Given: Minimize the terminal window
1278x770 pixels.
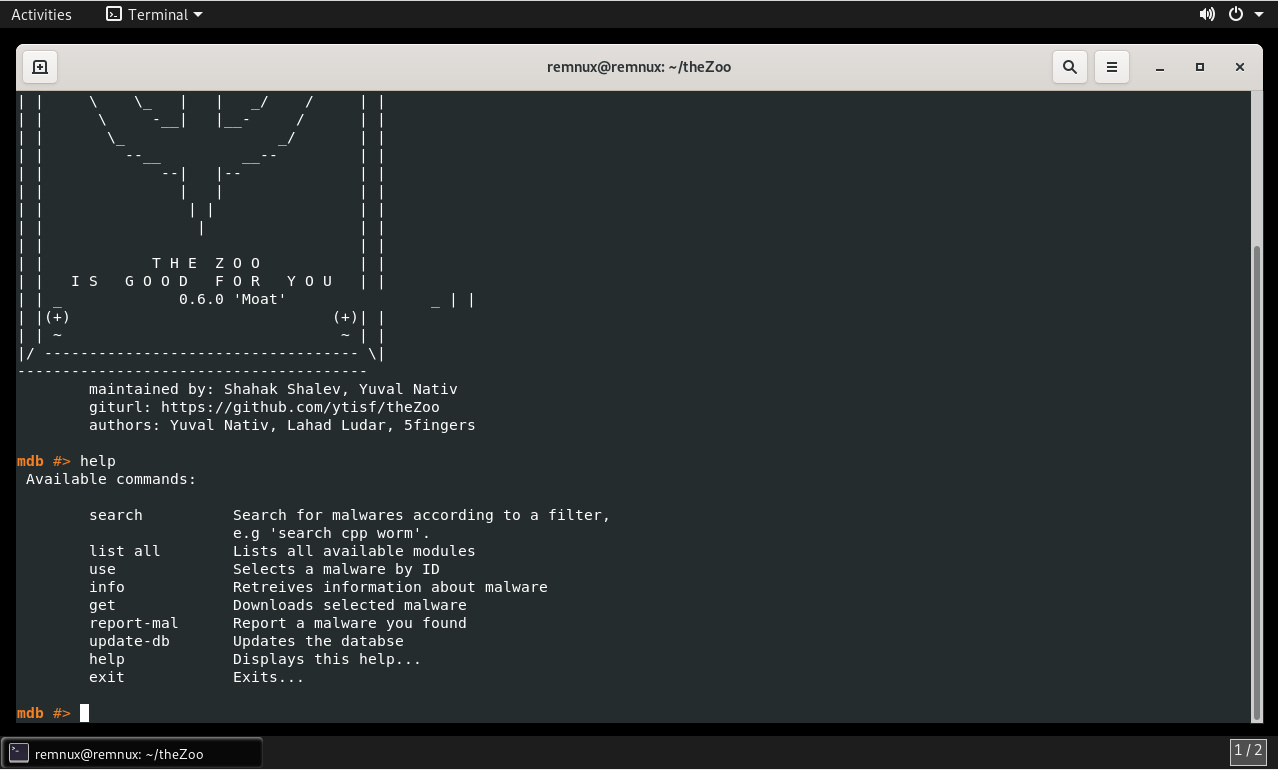Looking at the screenshot, I should (x=1159, y=67).
